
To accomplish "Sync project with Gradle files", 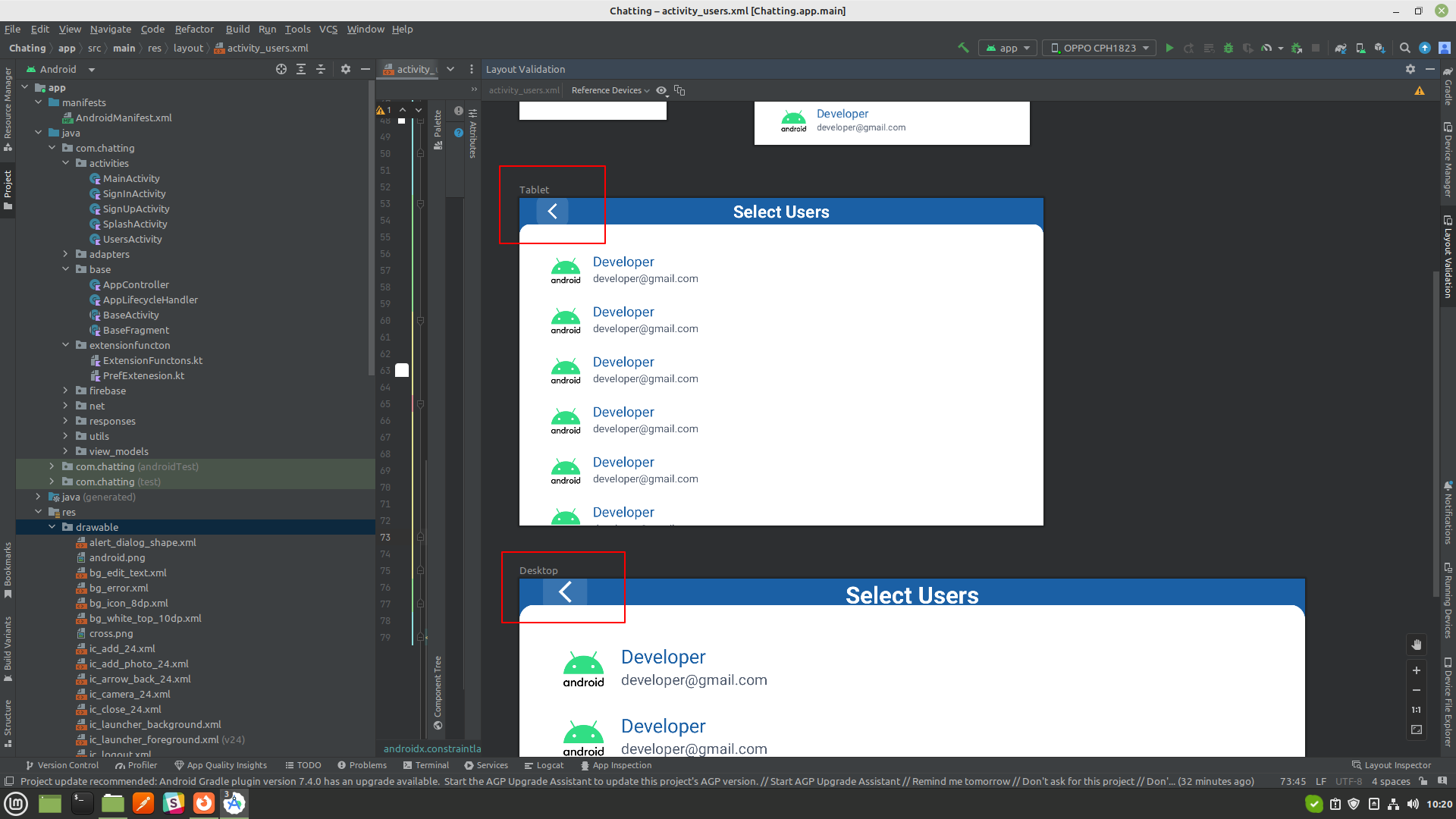I will pos(1341,47).
